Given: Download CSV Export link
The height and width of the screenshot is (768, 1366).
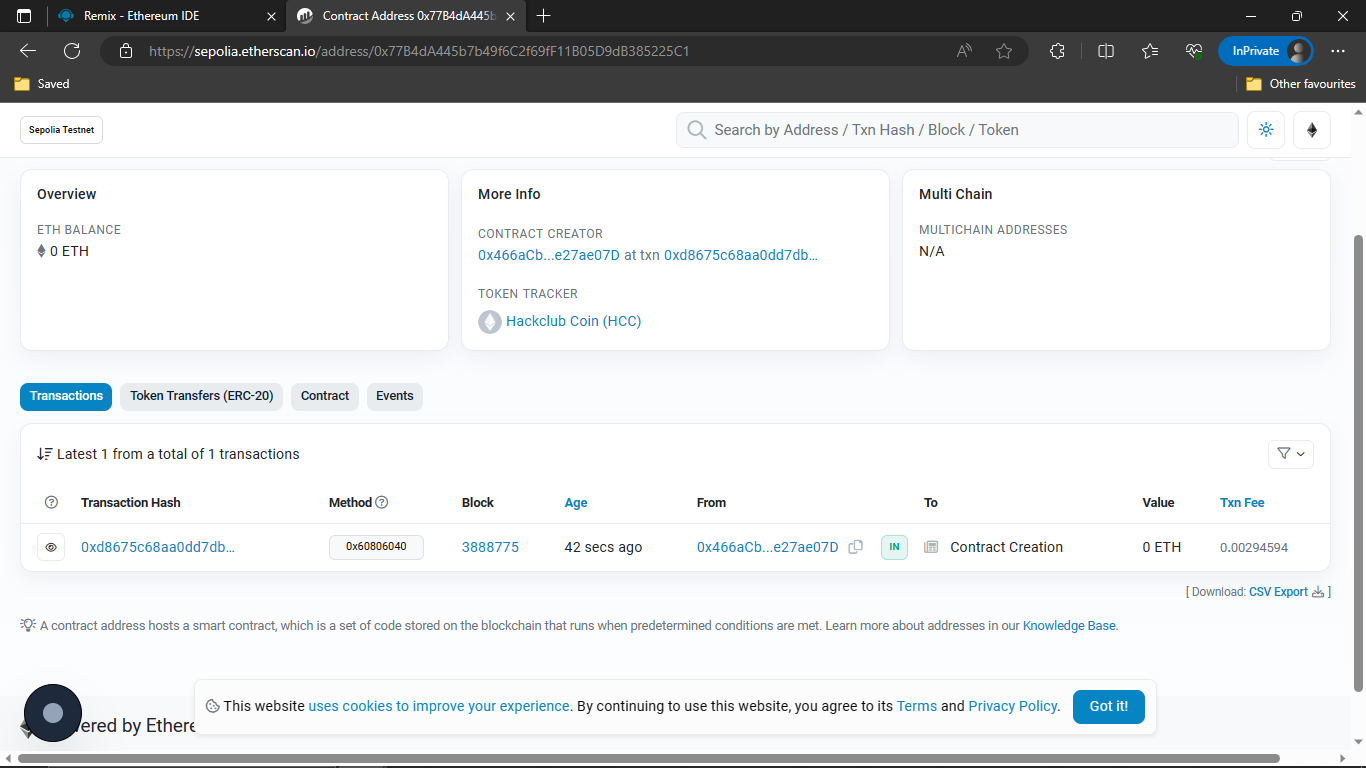Looking at the screenshot, I should coord(1278,592).
